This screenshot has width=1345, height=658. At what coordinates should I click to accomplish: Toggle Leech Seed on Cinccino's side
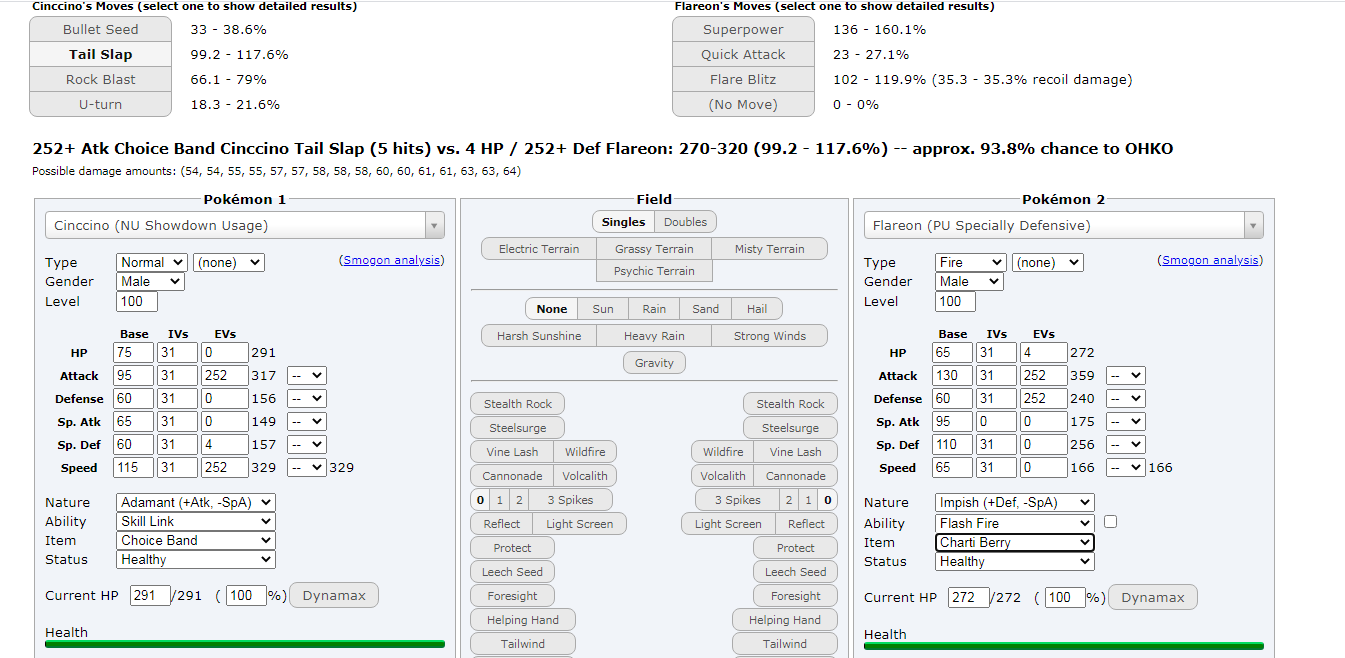pos(512,572)
